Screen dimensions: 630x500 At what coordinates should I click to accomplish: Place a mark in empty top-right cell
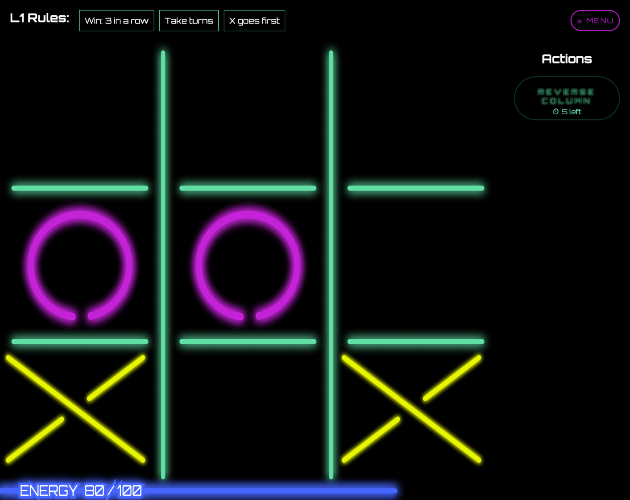click(416, 117)
